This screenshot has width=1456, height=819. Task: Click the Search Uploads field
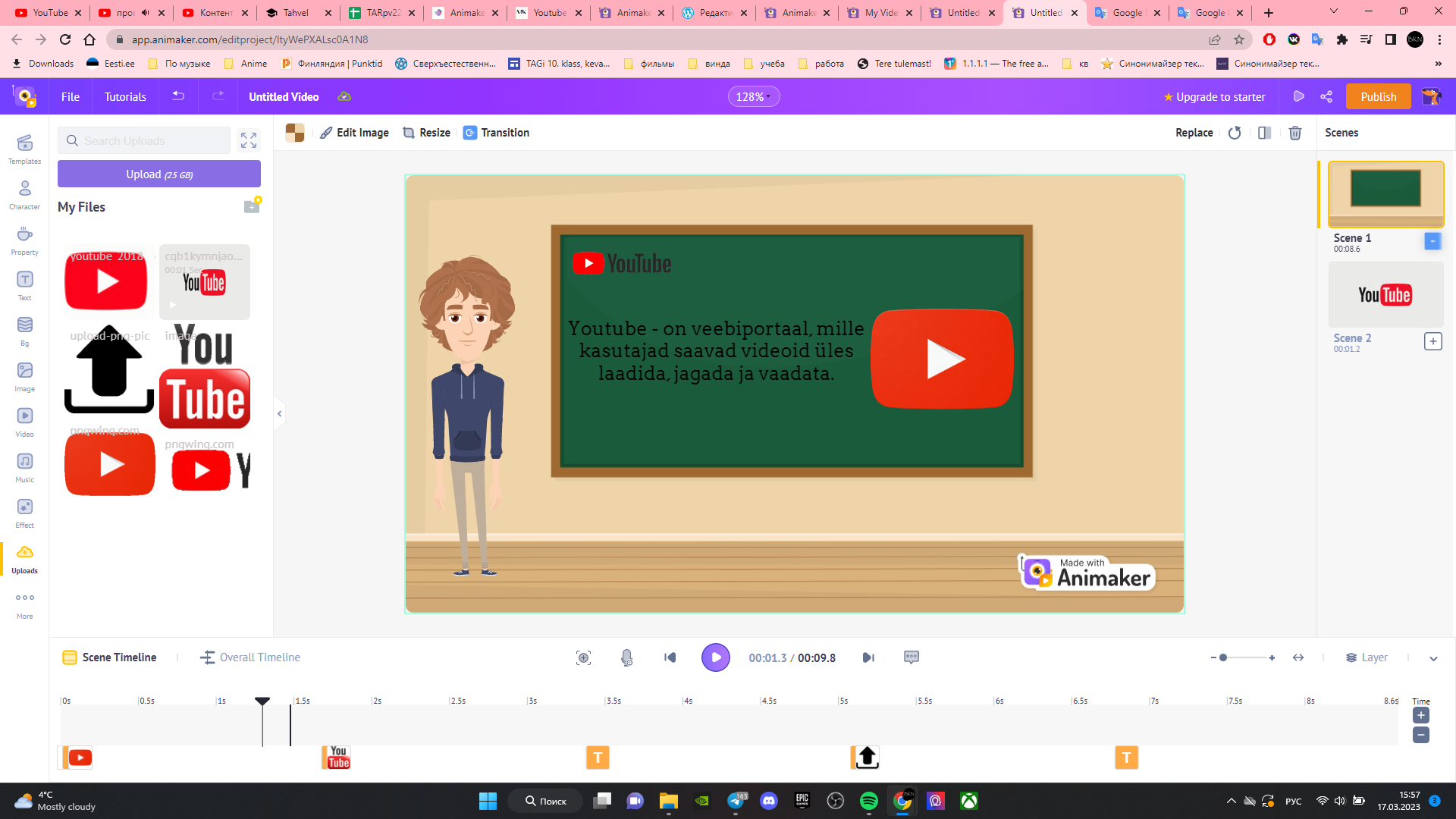coord(144,140)
